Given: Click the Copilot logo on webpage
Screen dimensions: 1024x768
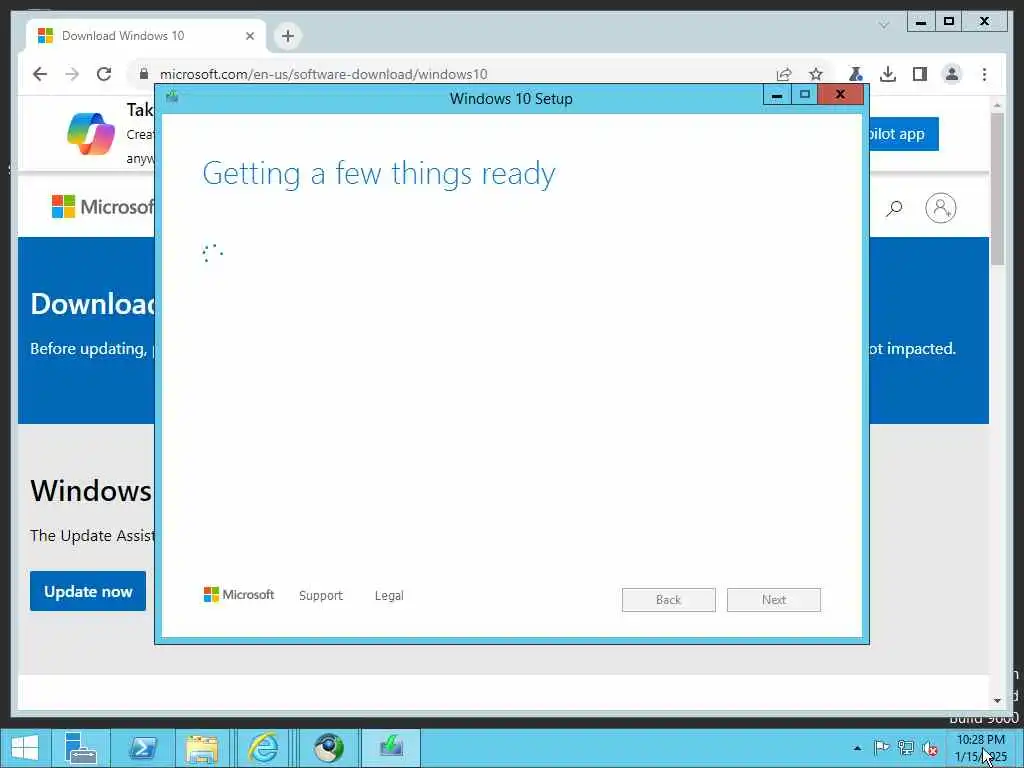Looking at the screenshot, I should click(91, 134).
